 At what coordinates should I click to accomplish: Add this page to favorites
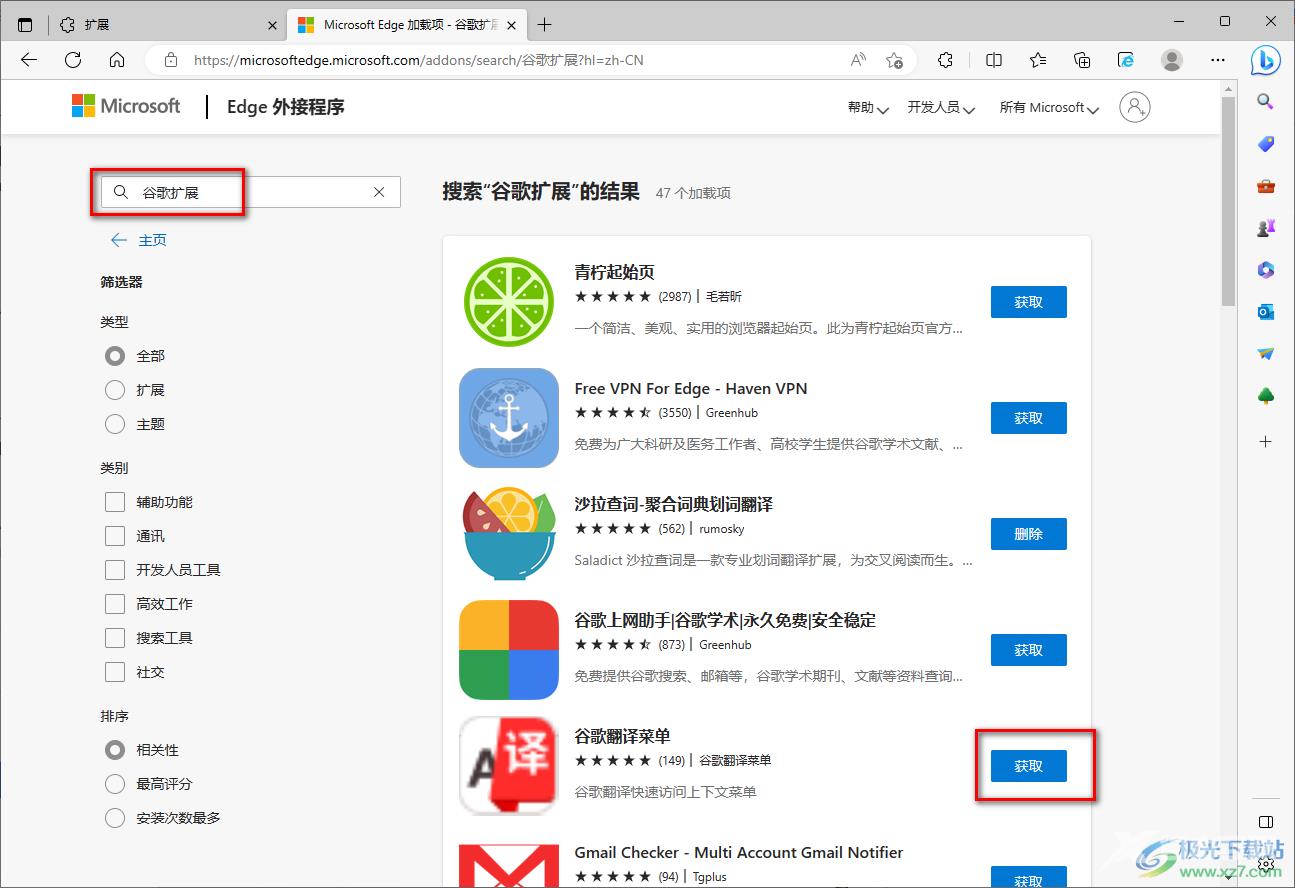click(x=894, y=60)
